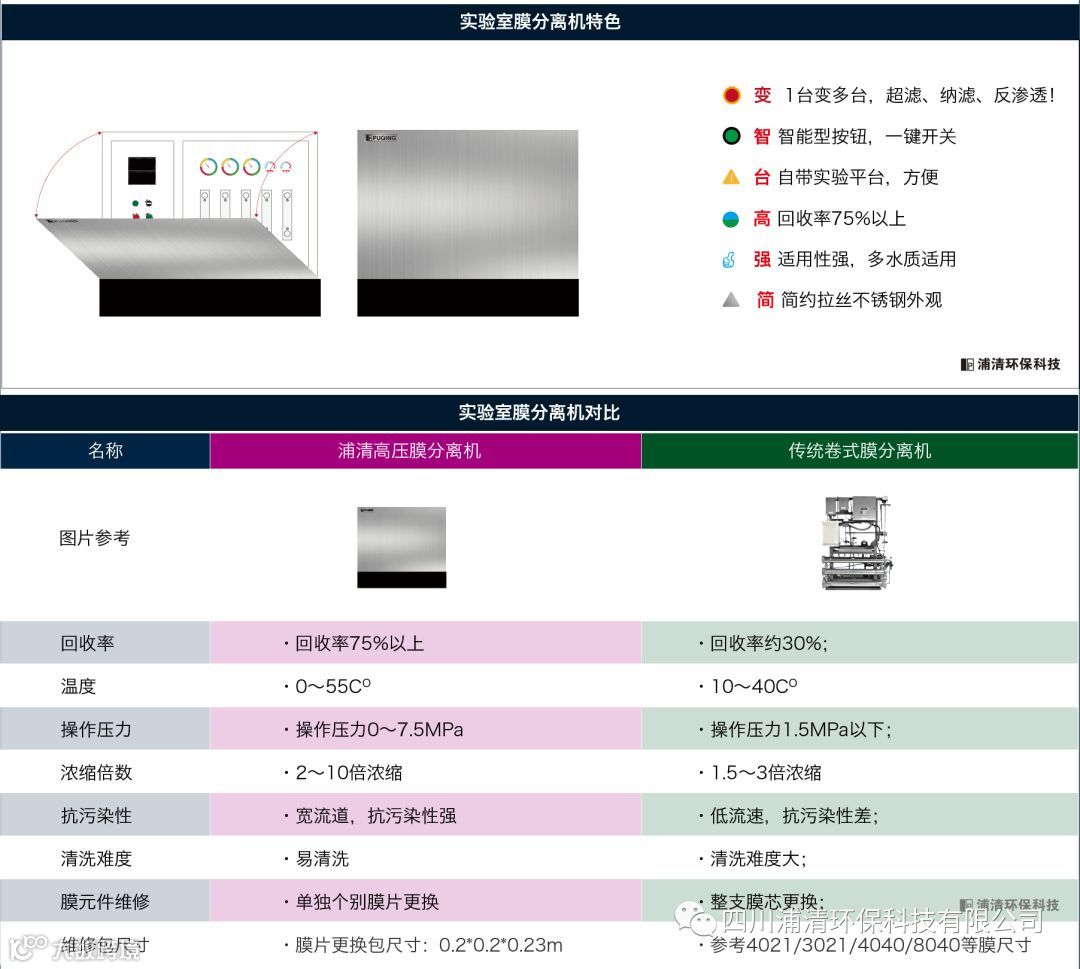Click the red circle icon beside 变
Image resolution: width=1080 pixels, height=969 pixels.
click(x=731, y=95)
